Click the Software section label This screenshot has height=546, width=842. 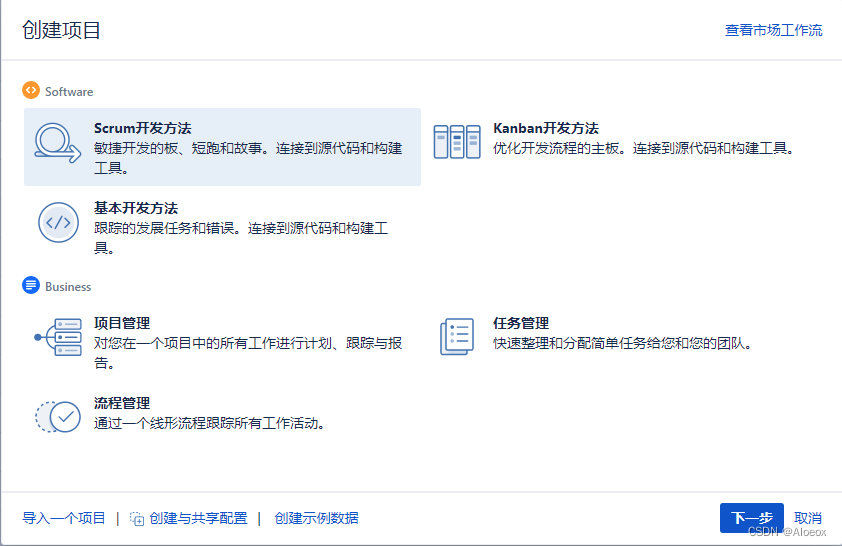coord(69,92)
